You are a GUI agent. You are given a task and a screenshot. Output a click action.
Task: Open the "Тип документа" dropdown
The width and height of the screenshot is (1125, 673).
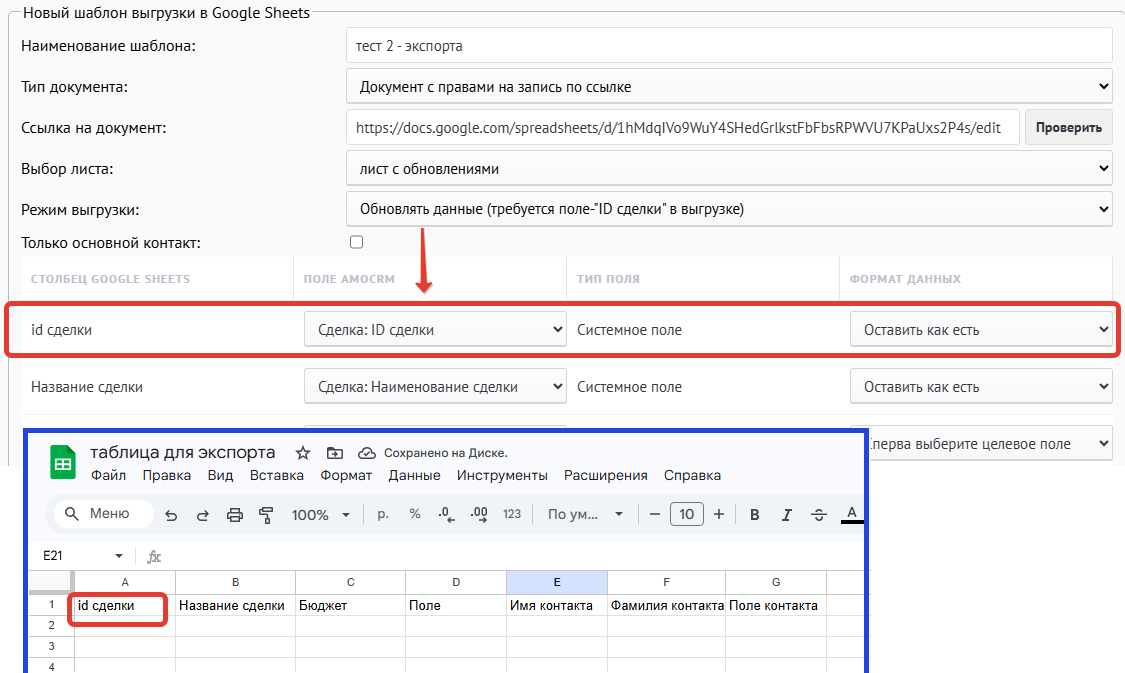click(x=729, y=87)
